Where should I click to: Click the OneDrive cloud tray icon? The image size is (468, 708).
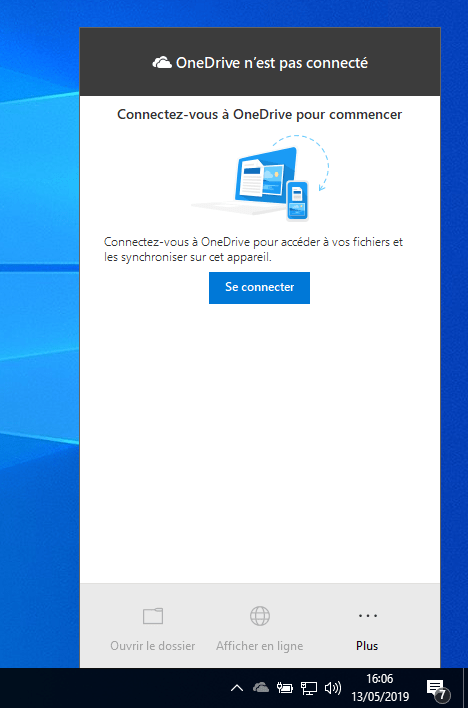click(x=261, y=688)
